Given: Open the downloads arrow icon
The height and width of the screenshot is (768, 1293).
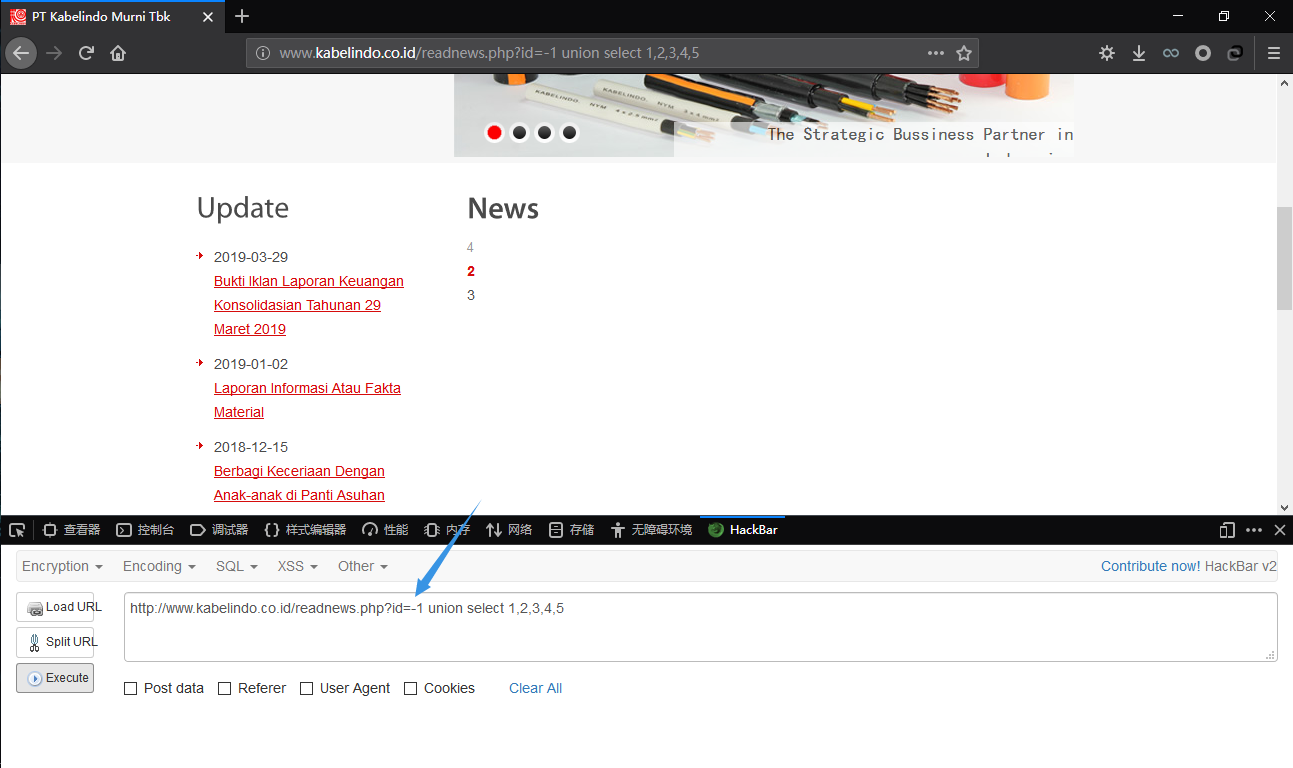Looking at the screenshot, I should pyautogui.click(x=1139, y=53).
